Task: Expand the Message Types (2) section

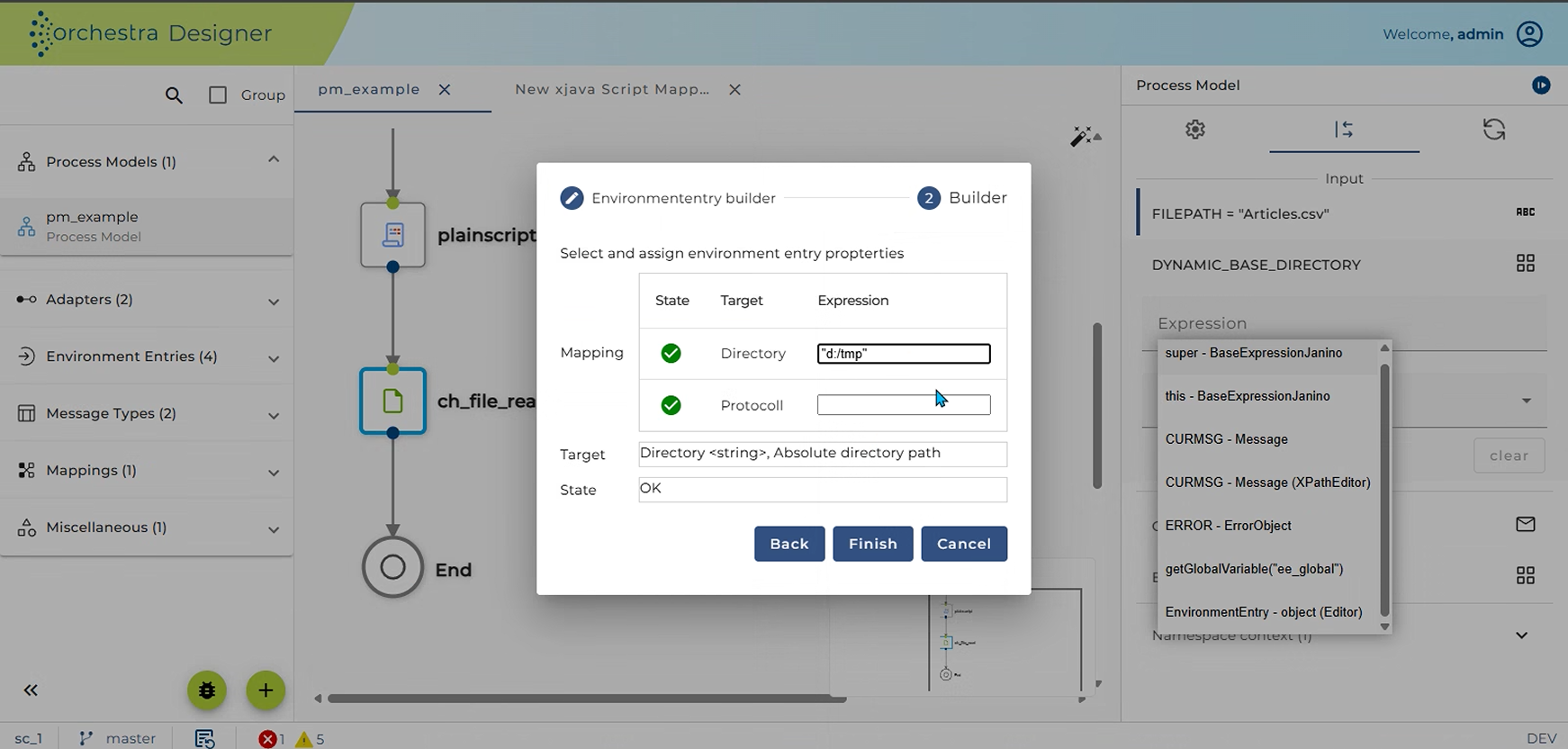Action: point(274,416)
